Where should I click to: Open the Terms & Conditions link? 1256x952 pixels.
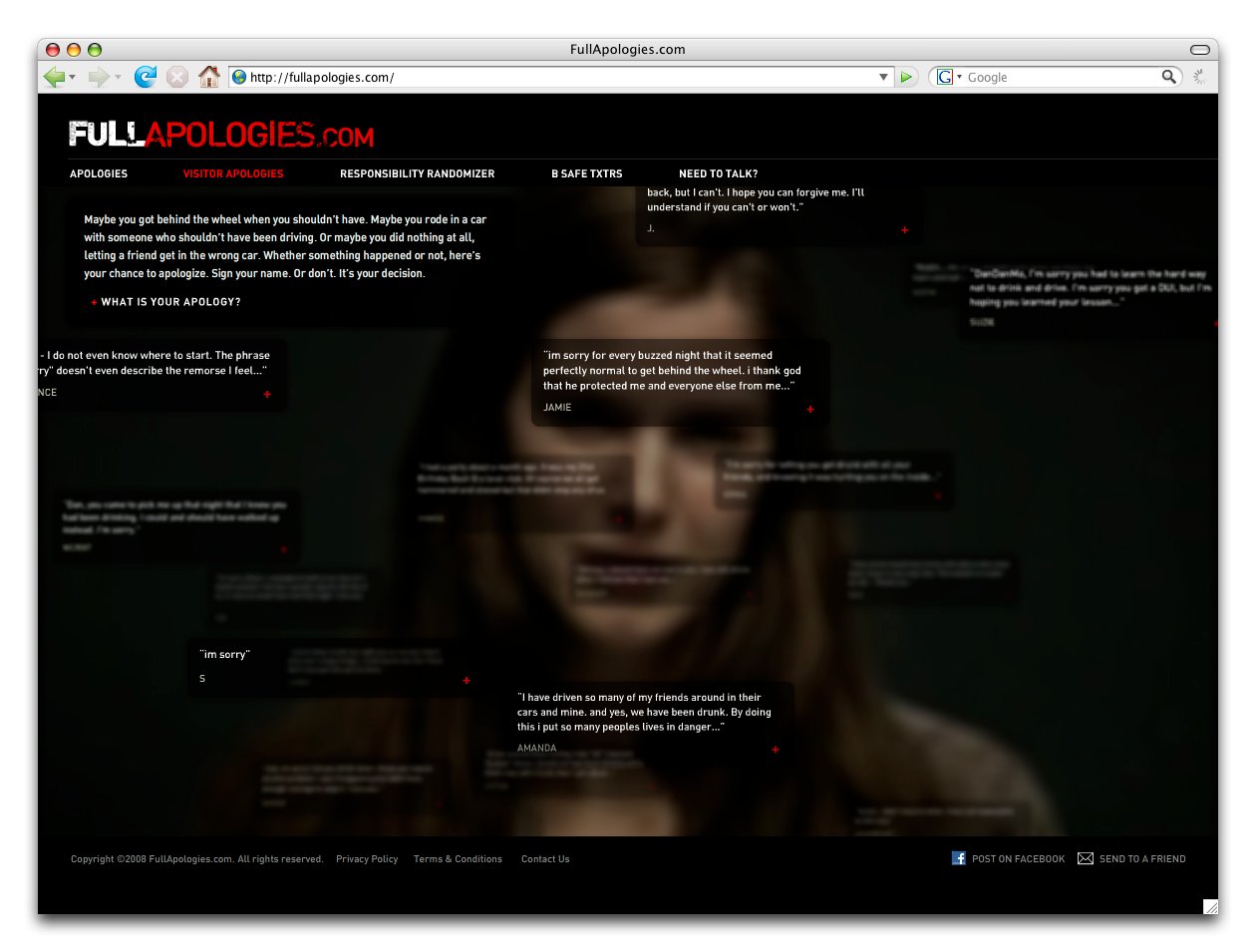click(x=458, y=859)
